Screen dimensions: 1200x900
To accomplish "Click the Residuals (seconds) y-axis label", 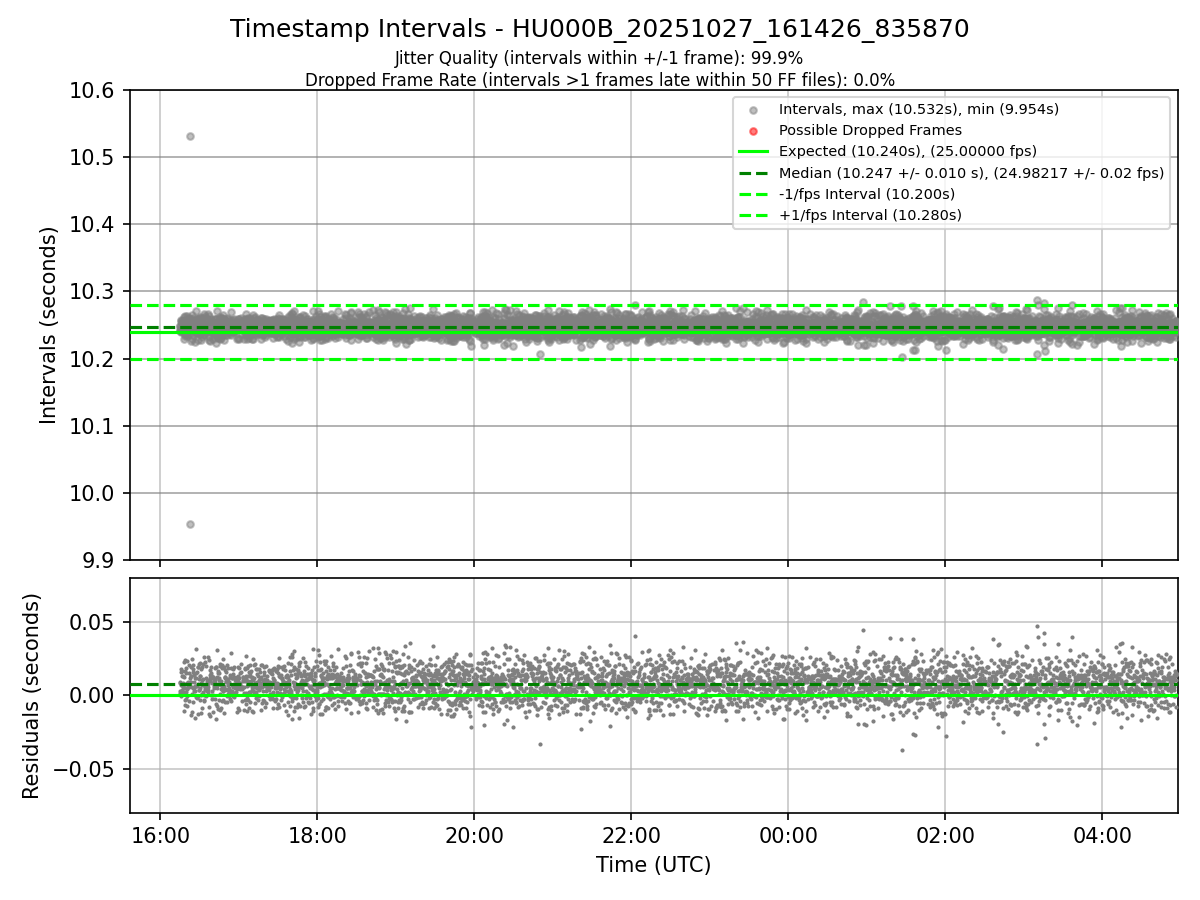I will click(x=32, y=696).
